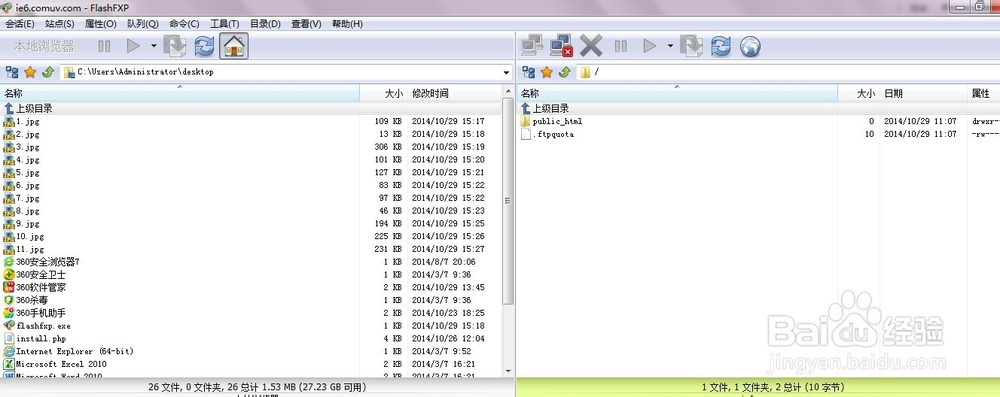
Task: Sort local list by 修改时间 column header
Action: [x=454, y=94]
